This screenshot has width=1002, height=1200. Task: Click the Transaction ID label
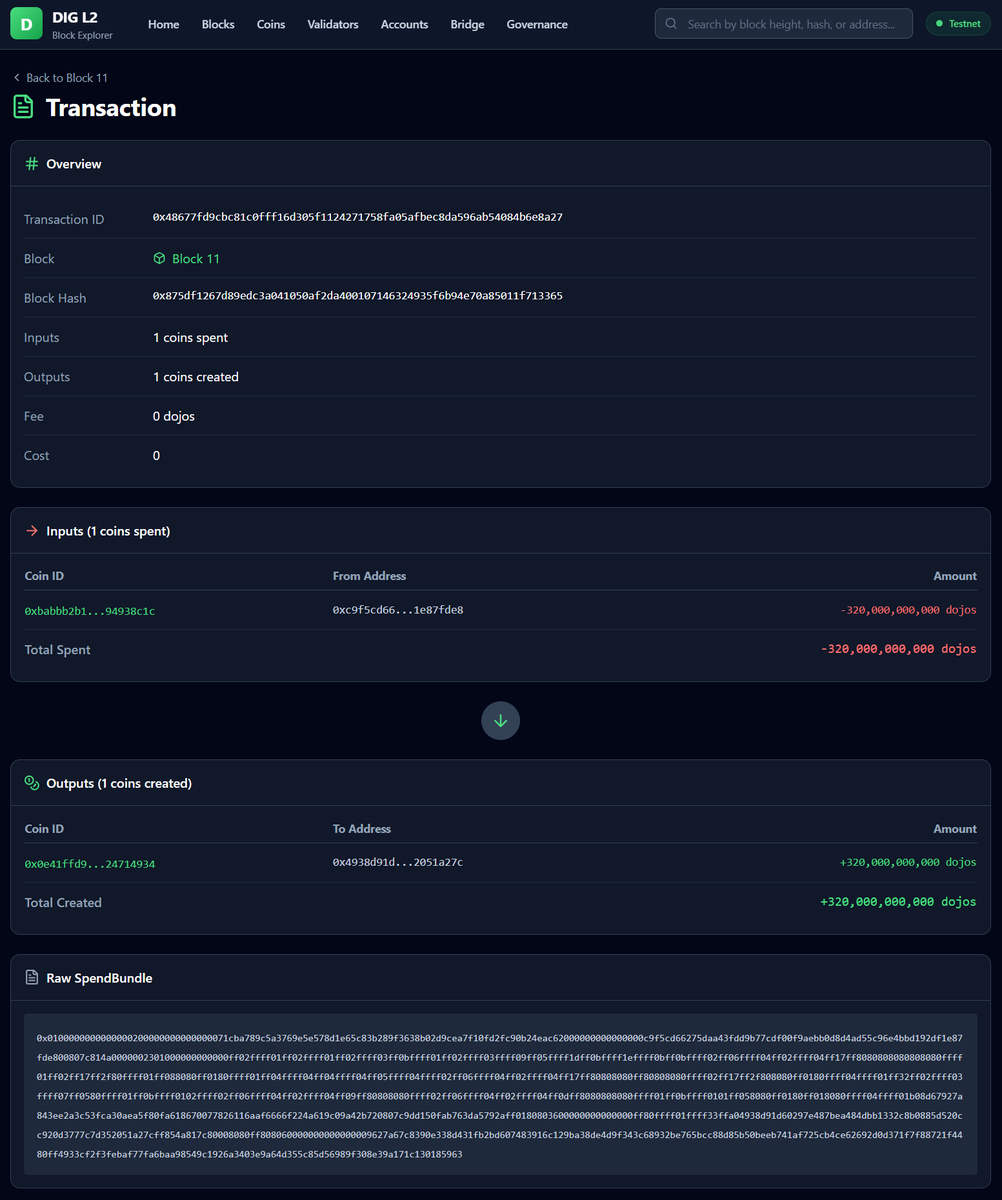click(64, 220)
